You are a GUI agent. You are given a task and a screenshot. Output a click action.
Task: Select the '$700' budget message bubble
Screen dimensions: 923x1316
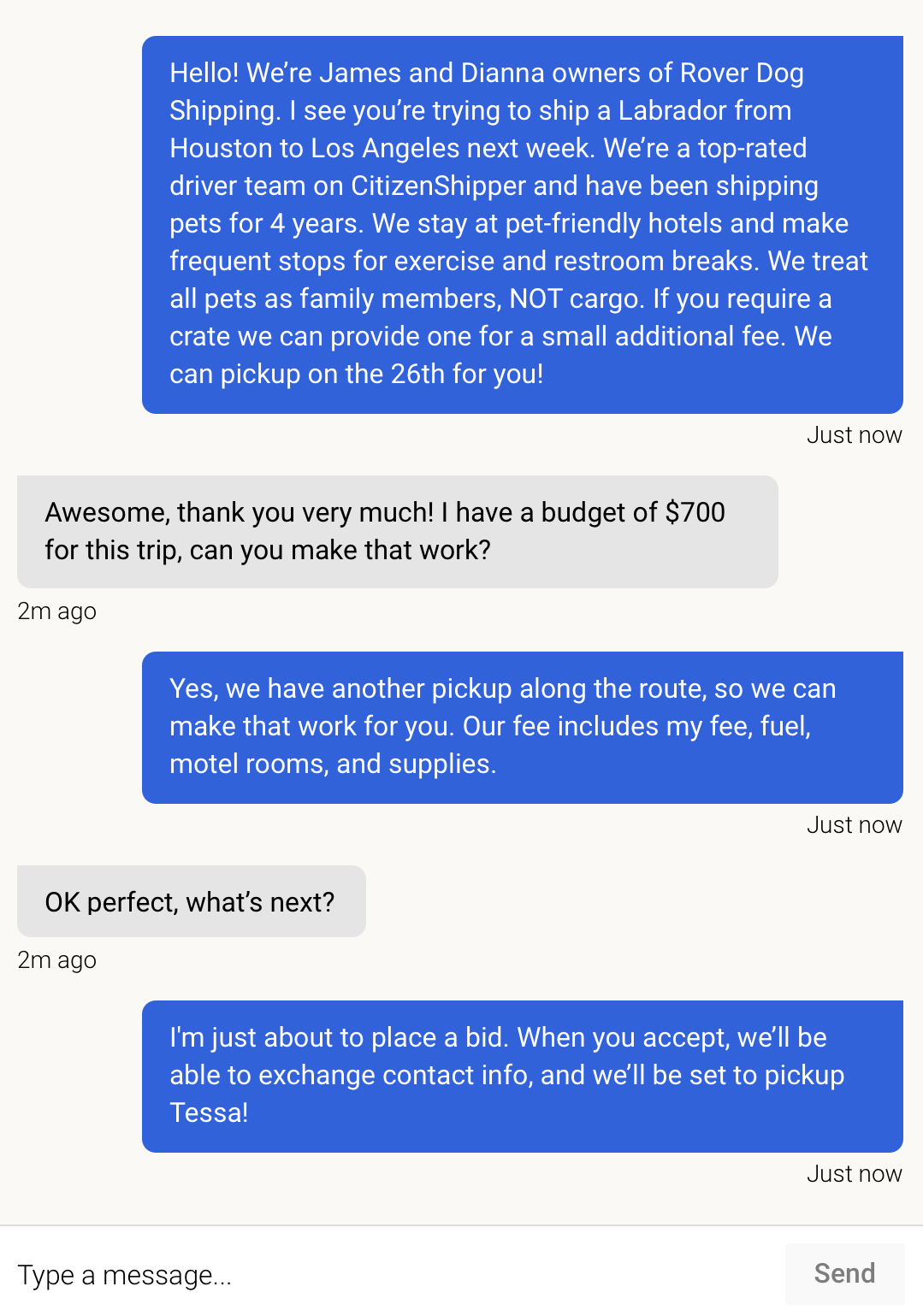tap(397, 531)
